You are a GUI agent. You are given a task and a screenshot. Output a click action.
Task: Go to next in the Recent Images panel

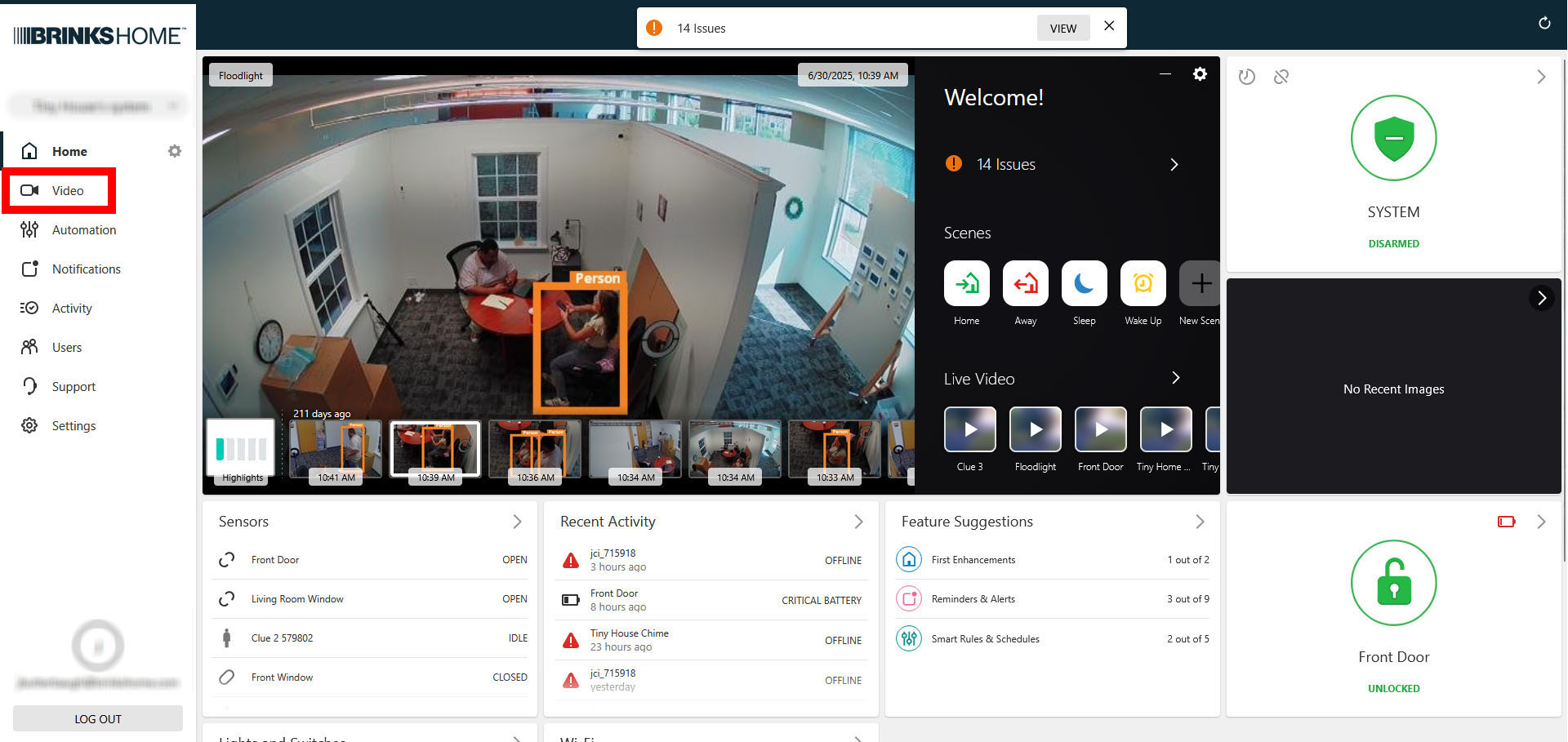(x=1542, y=298)
